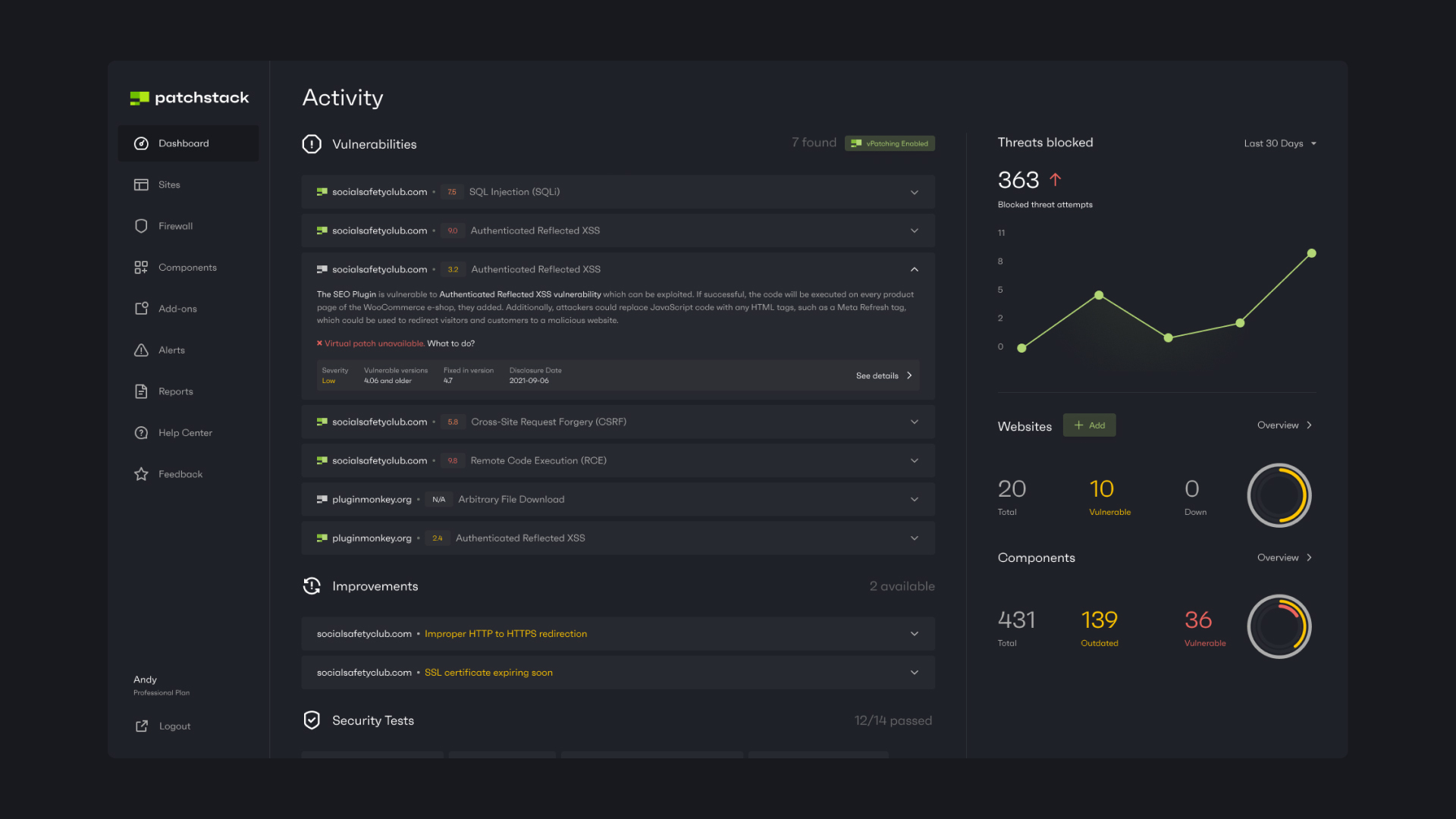
Task: Open the Last 30 Days dropdown filter
Action: [1280, 143]
